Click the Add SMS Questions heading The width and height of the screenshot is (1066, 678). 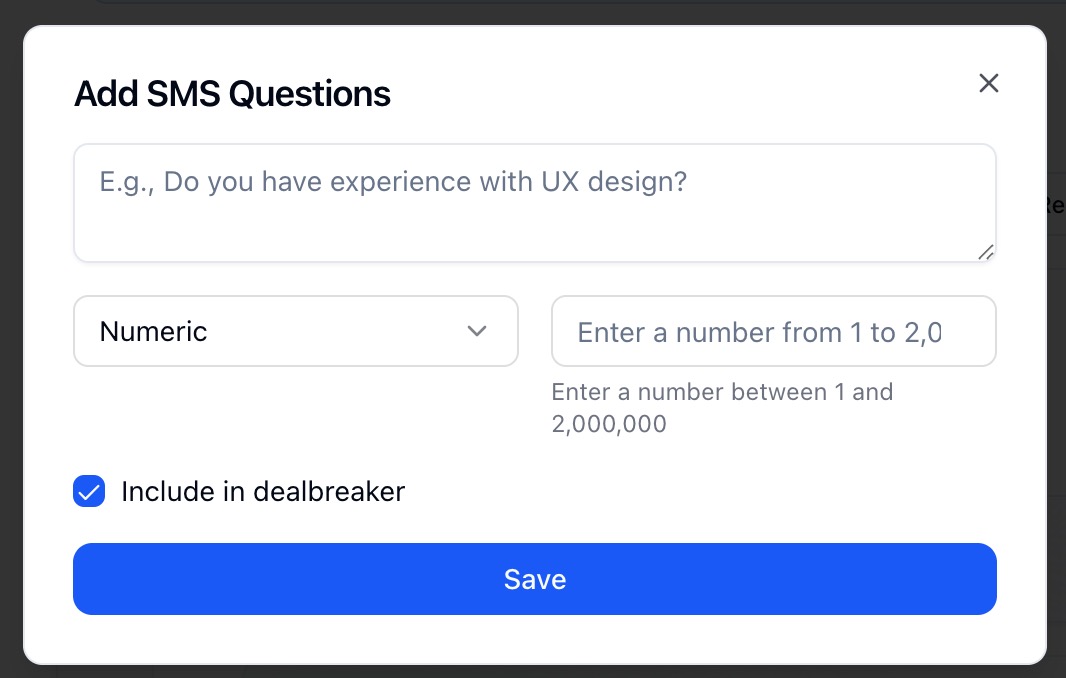tap(232, 94)
